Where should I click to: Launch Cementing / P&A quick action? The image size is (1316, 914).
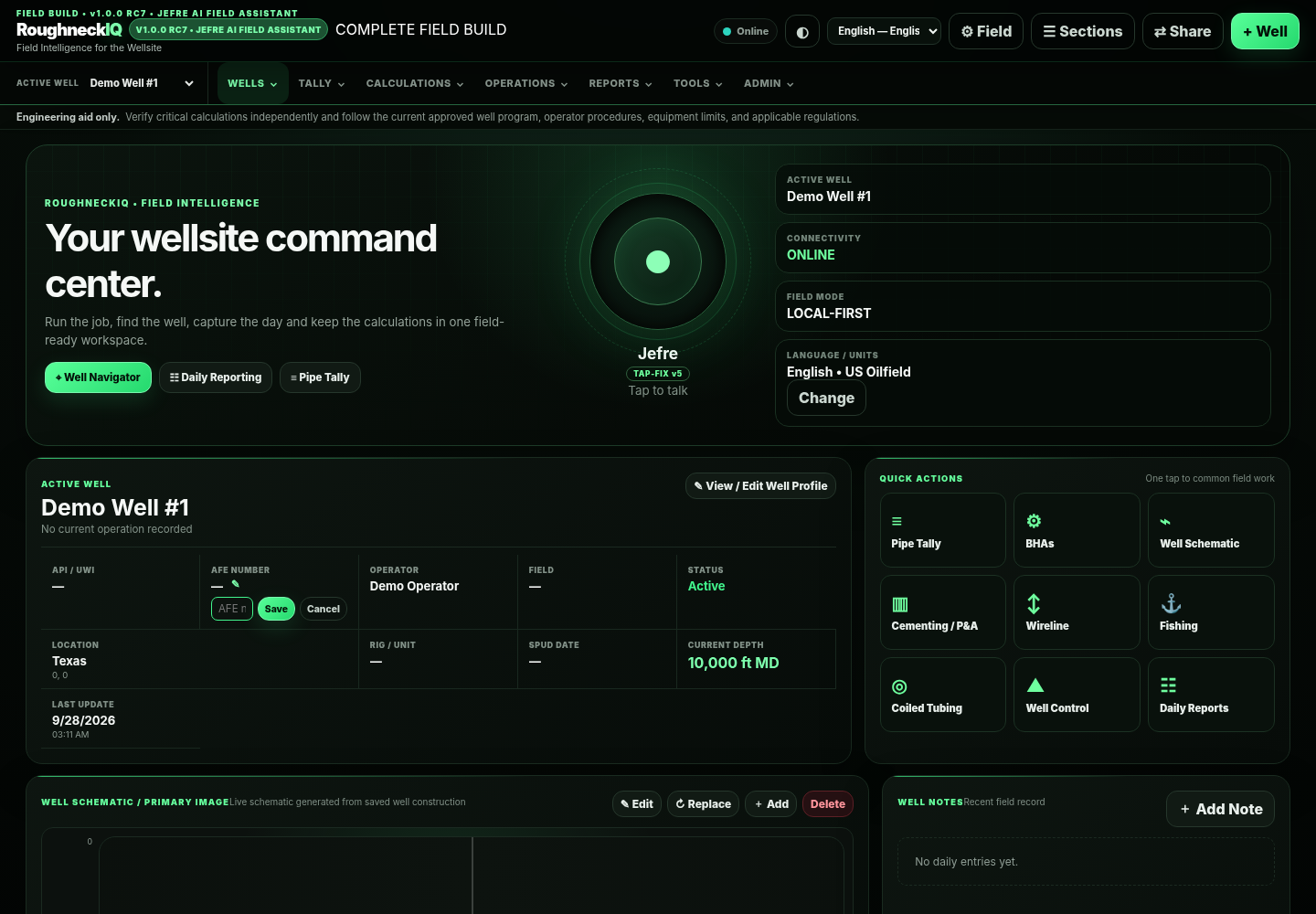point(942,612)
